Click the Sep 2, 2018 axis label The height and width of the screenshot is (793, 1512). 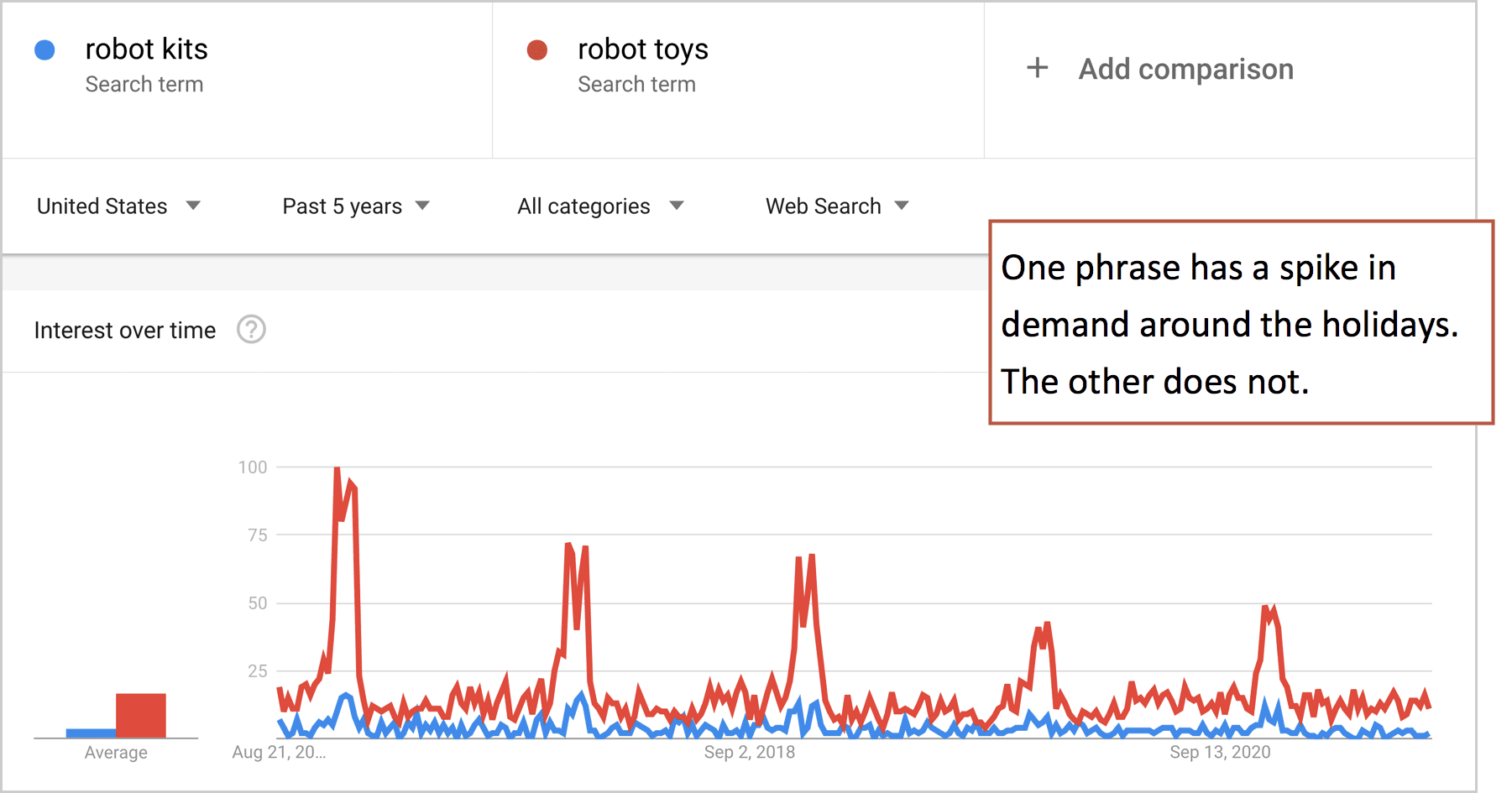pos(750,752)
